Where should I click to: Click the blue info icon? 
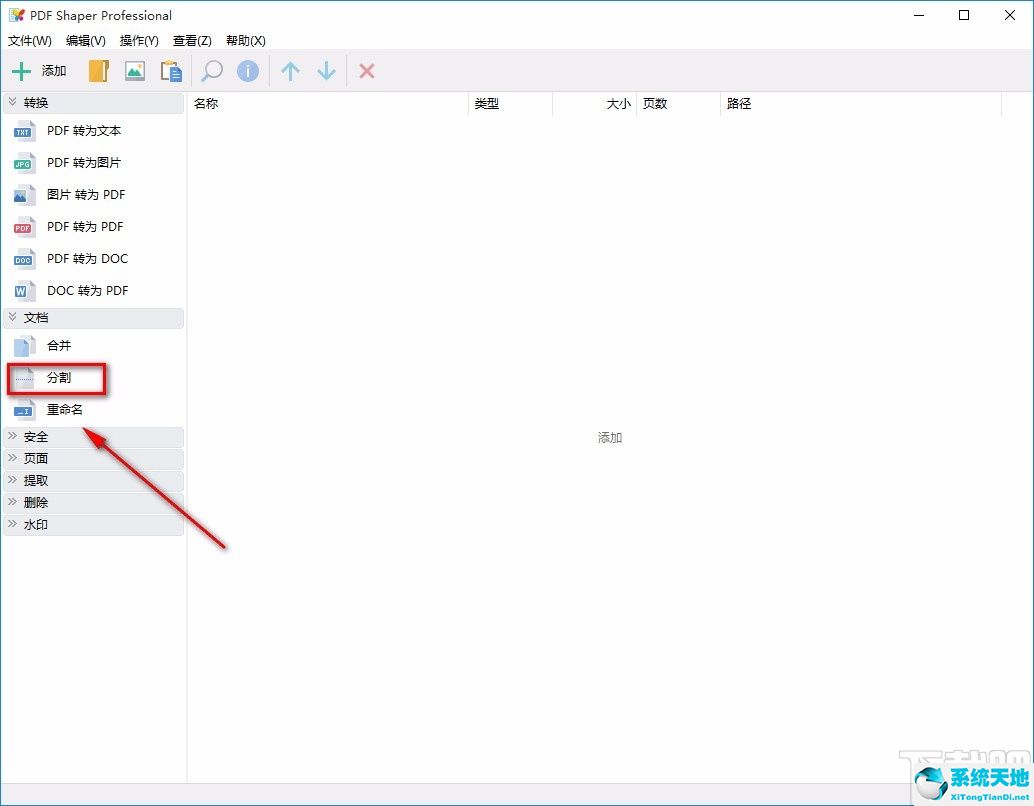pyautogui.click(x=248, y=71)
